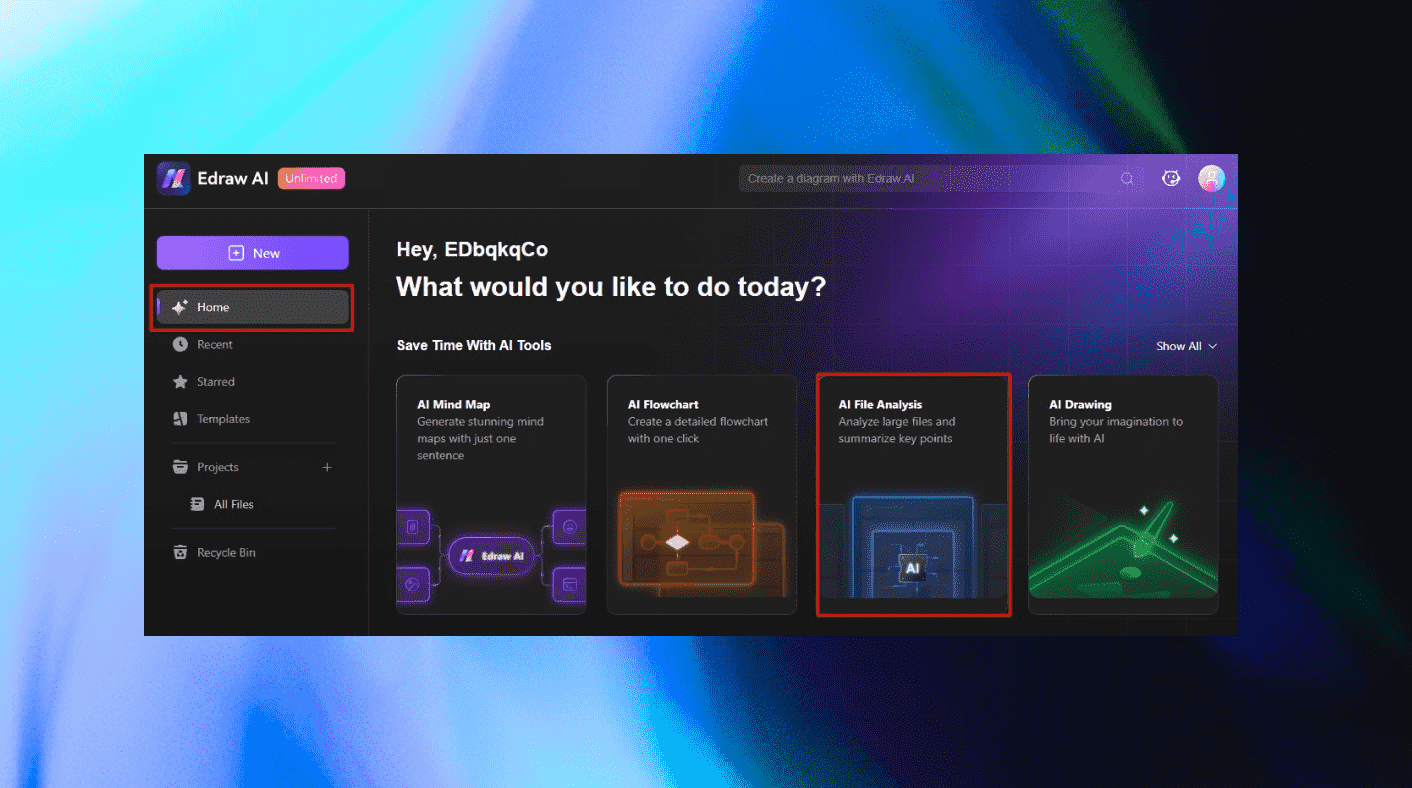
Task: Open the user profile avatar
Action: [1211, 179]
